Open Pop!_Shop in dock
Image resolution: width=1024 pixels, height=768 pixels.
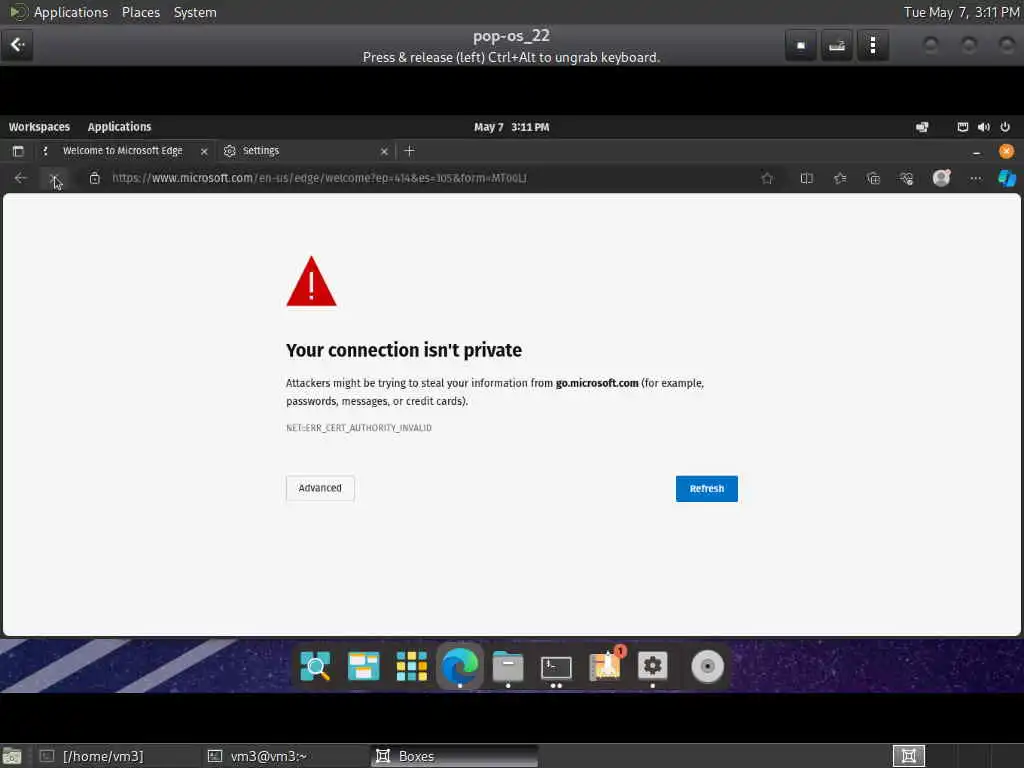[x=605, y=665]
